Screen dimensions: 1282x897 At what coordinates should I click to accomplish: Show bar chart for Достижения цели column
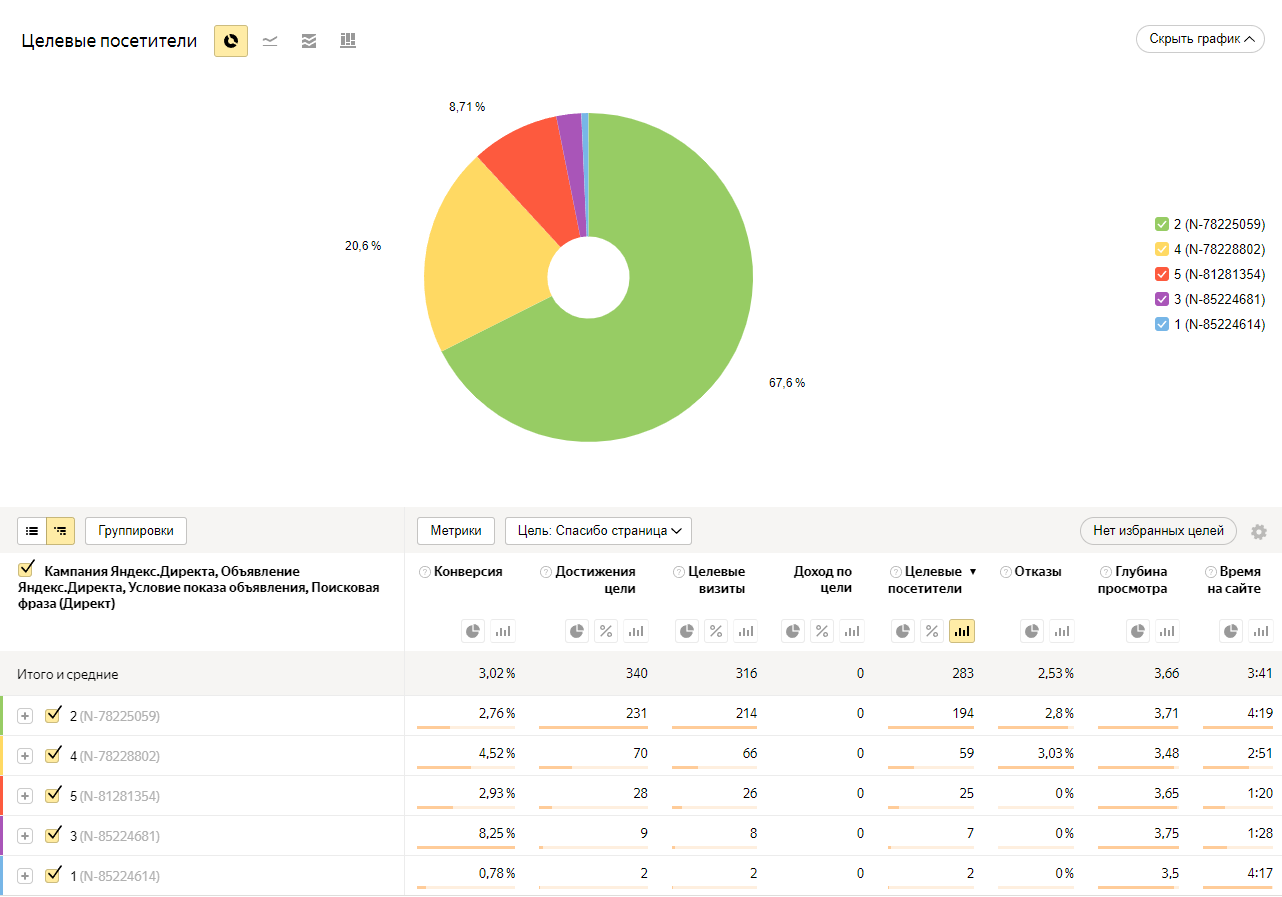click(x=634, y=631)
